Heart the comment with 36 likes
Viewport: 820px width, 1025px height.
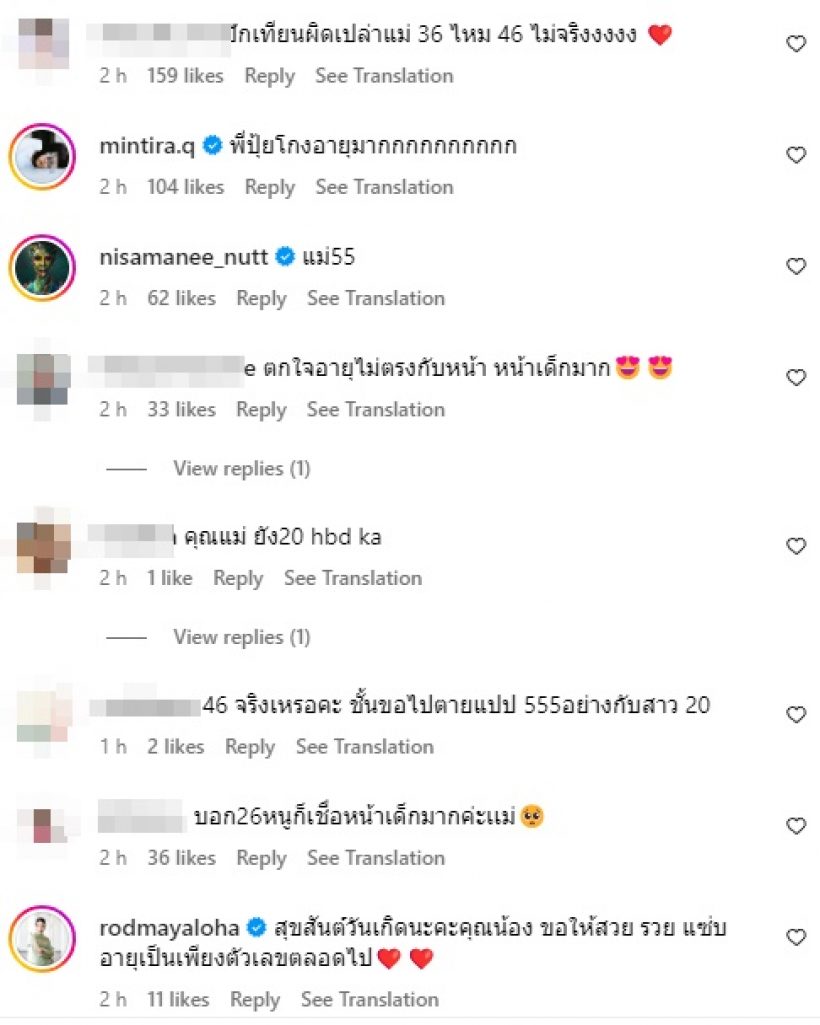[796, 826]
